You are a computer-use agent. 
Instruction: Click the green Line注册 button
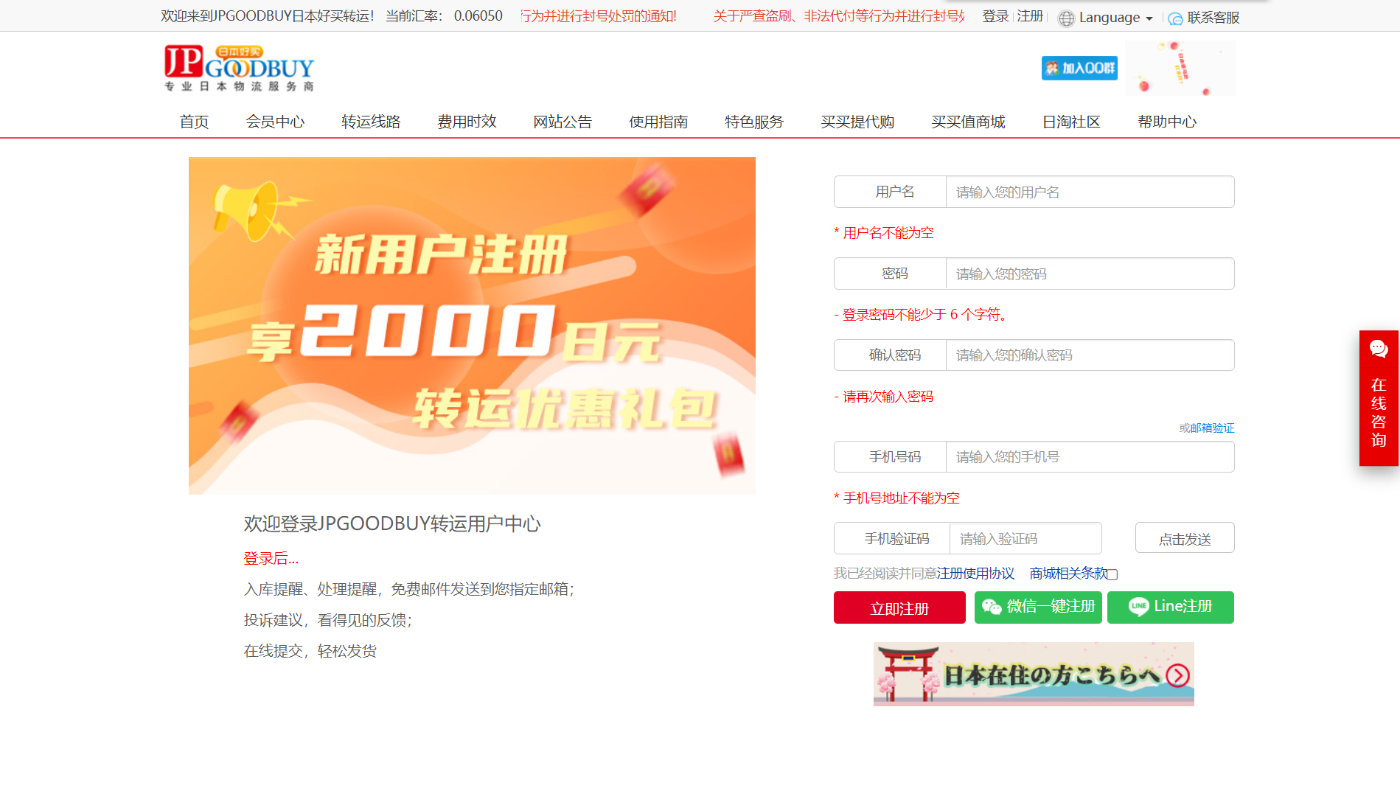1170,607
